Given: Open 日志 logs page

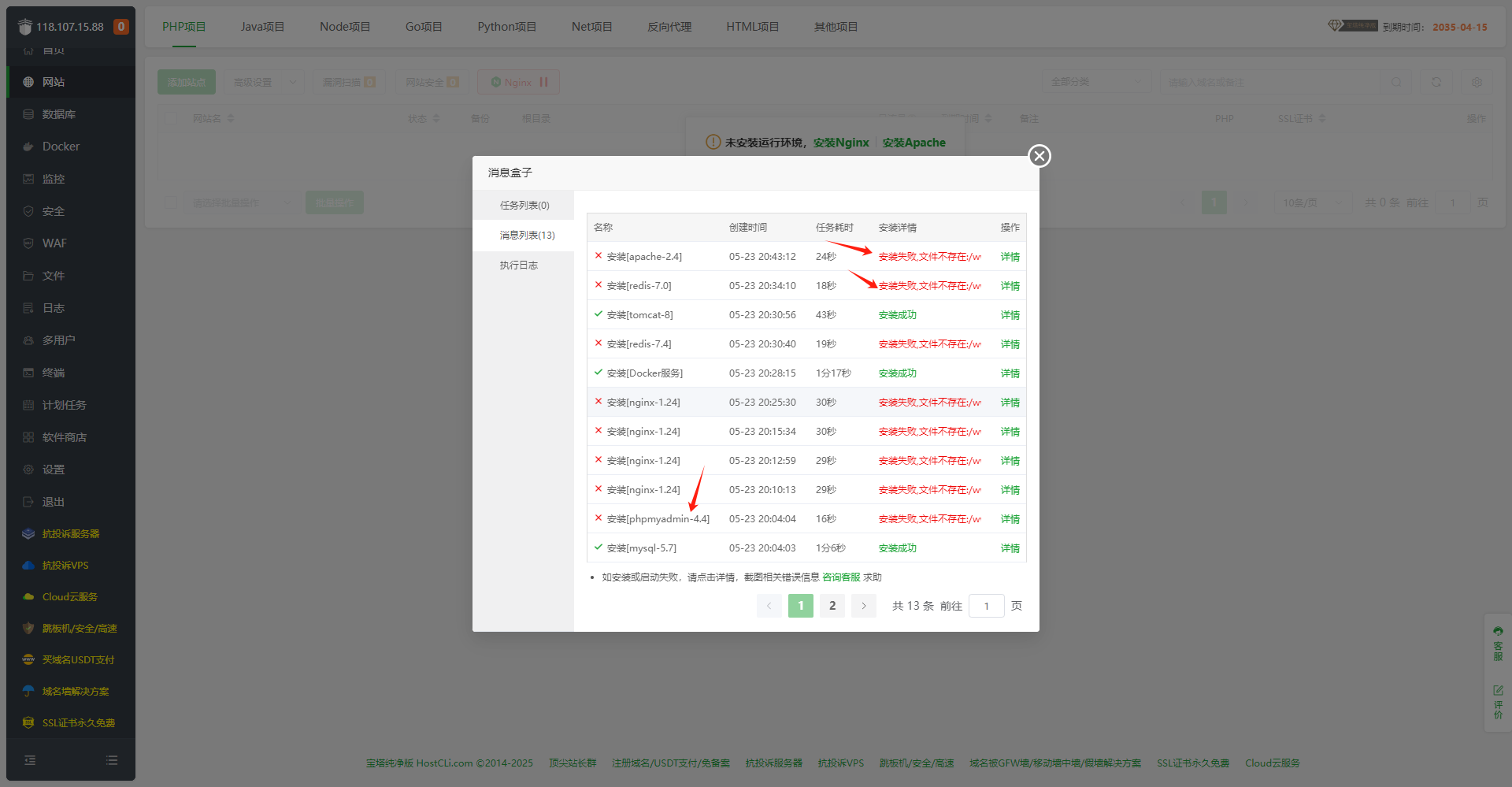Looking at the screenshot, I should pos(71,308).
